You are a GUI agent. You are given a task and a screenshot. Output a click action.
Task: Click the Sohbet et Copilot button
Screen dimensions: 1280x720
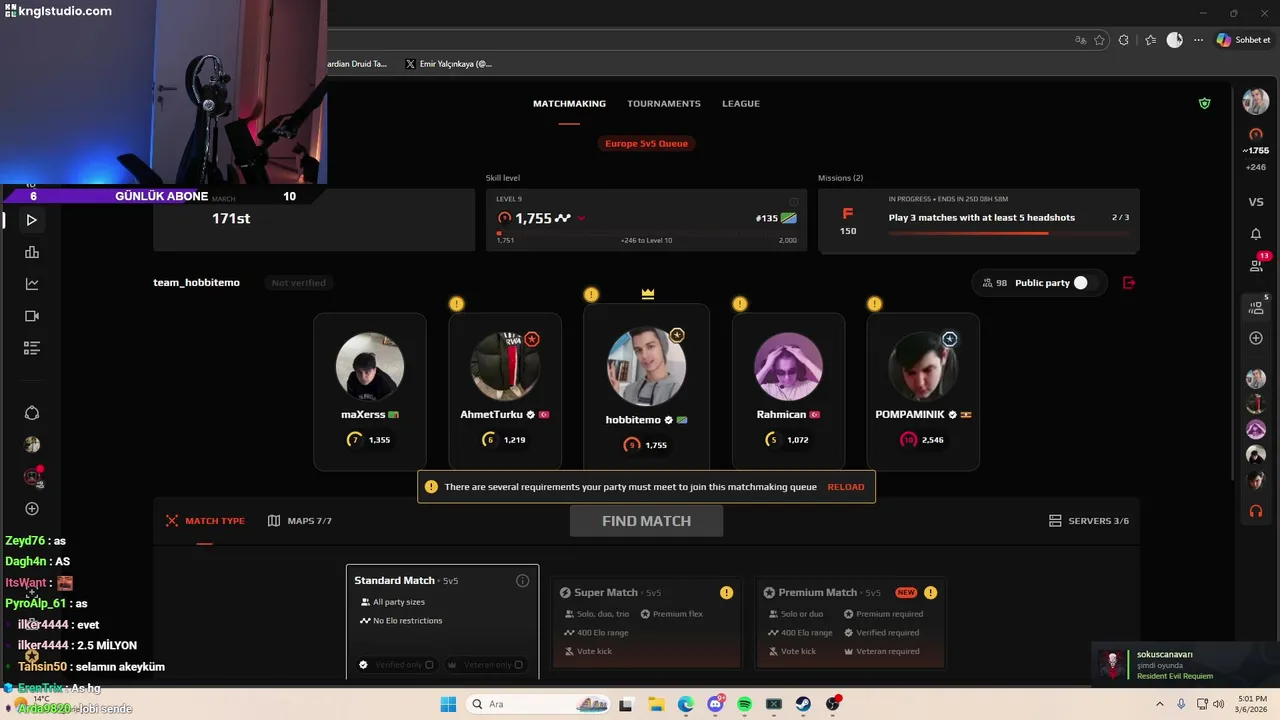[x=1244, y=40]
